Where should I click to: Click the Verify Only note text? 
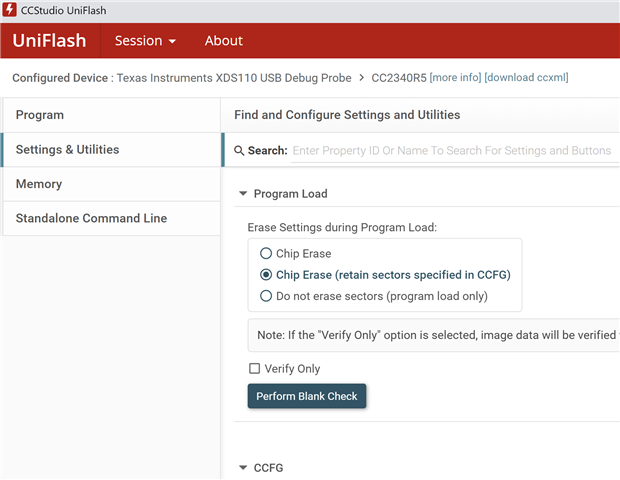[x=438, y=335]
